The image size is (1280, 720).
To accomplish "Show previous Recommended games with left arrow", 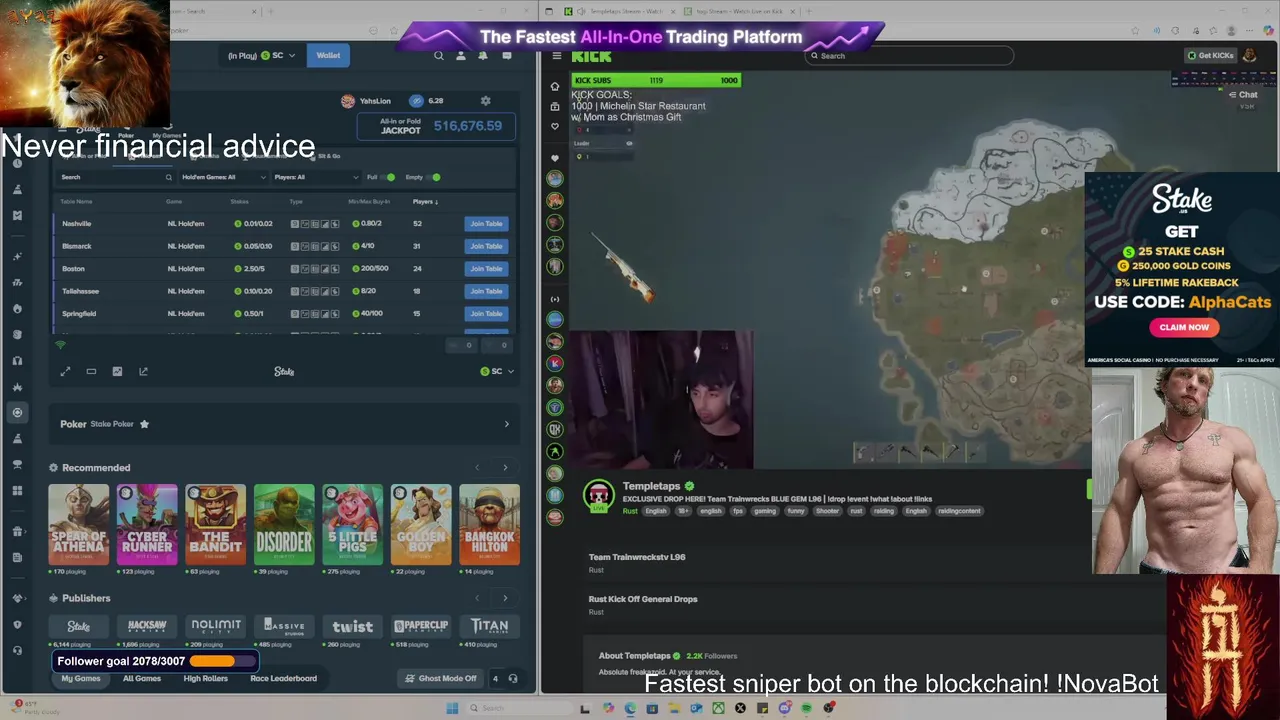I will click(x=477, y=468).
